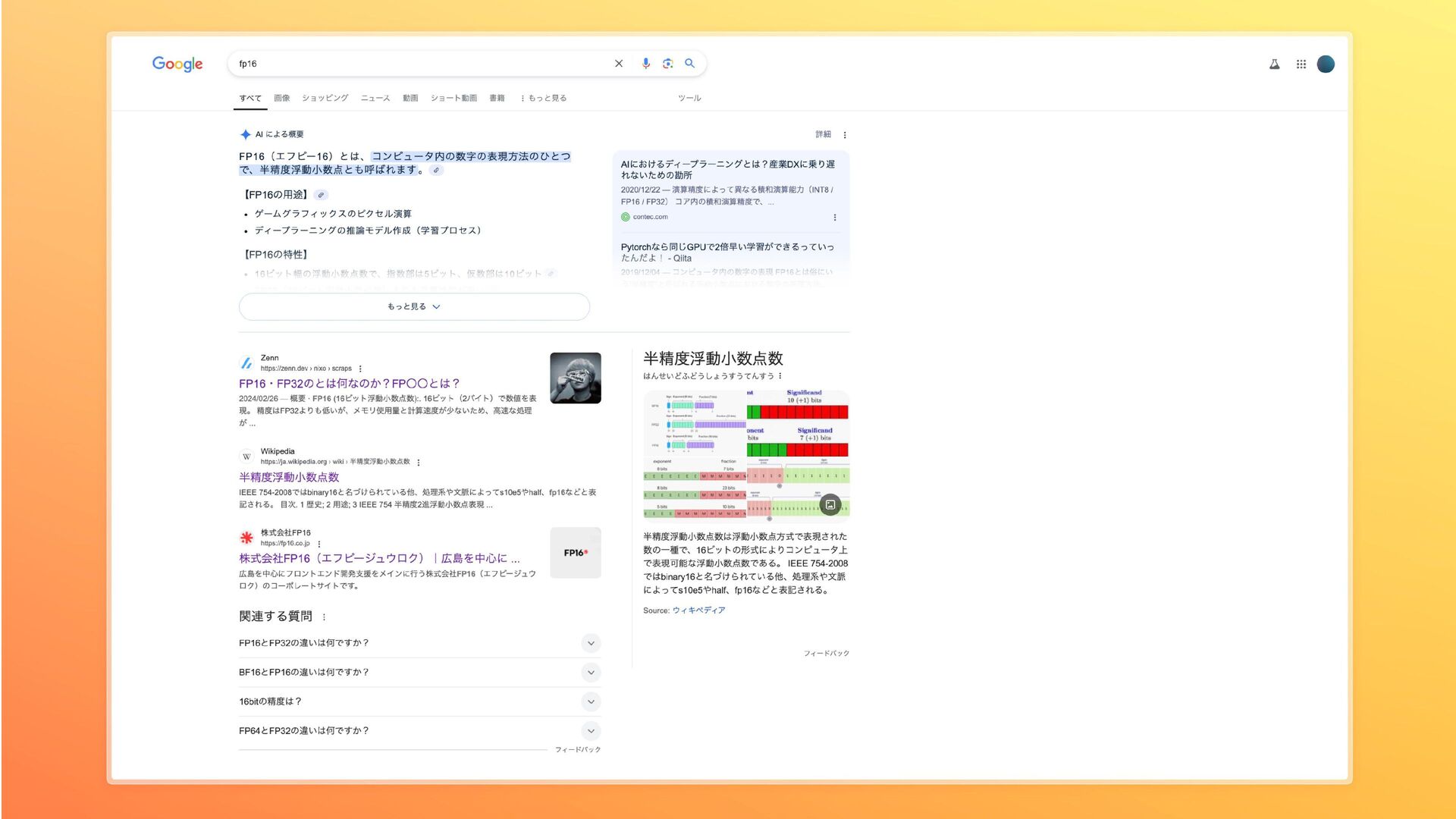Open three-dot menu for Wikipedia result
This screenshot has width=1456, height=819.
point(419,463)
